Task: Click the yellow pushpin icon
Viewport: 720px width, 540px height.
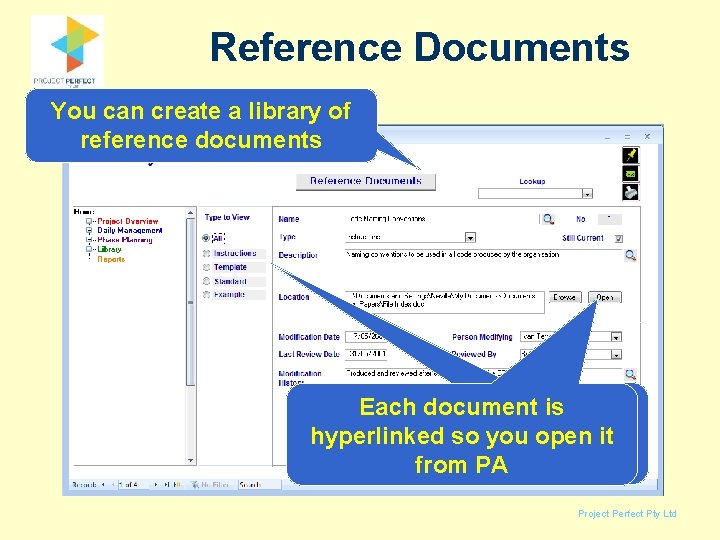Action: coord(630,155)
